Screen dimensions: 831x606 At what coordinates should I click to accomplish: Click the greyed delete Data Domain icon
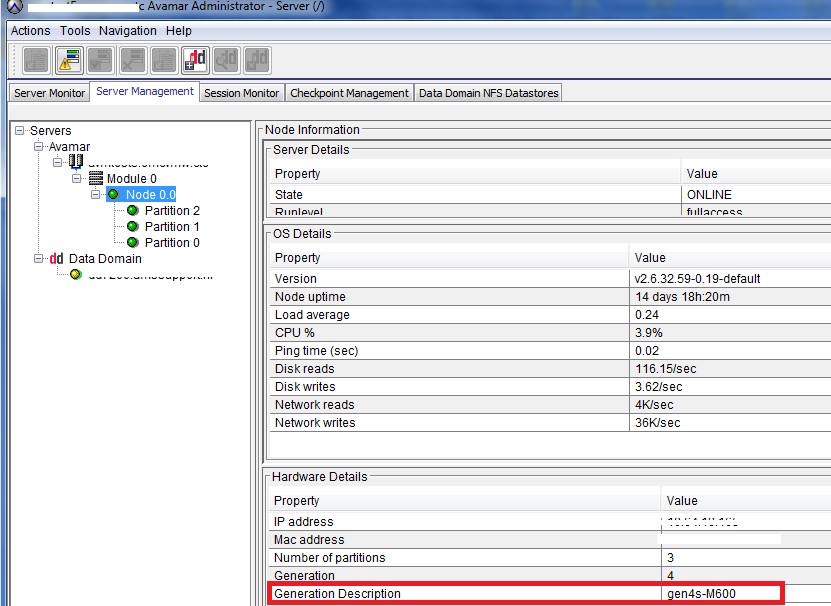coord(258,60)
